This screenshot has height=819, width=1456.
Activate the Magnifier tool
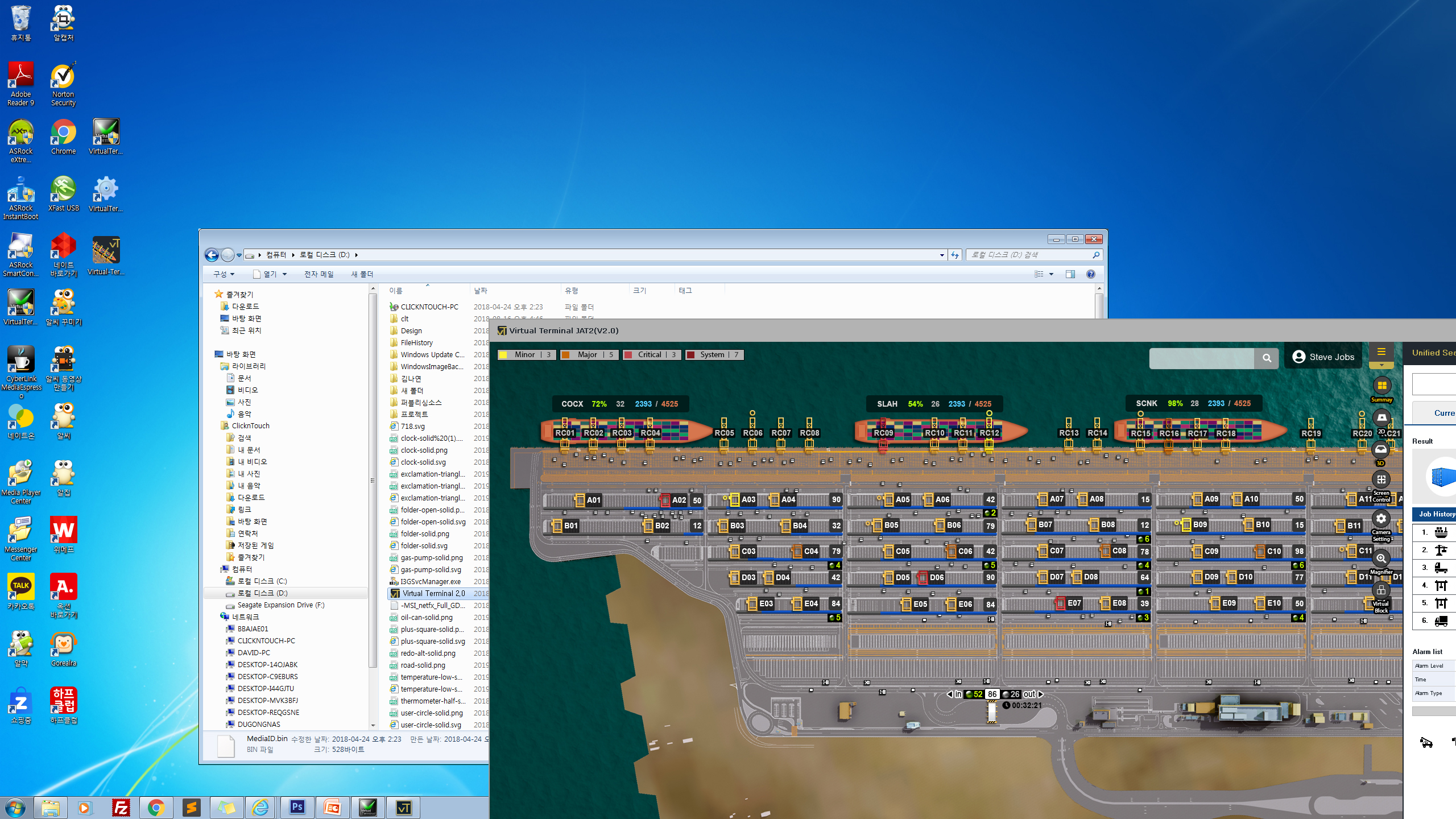point(1381,559)
